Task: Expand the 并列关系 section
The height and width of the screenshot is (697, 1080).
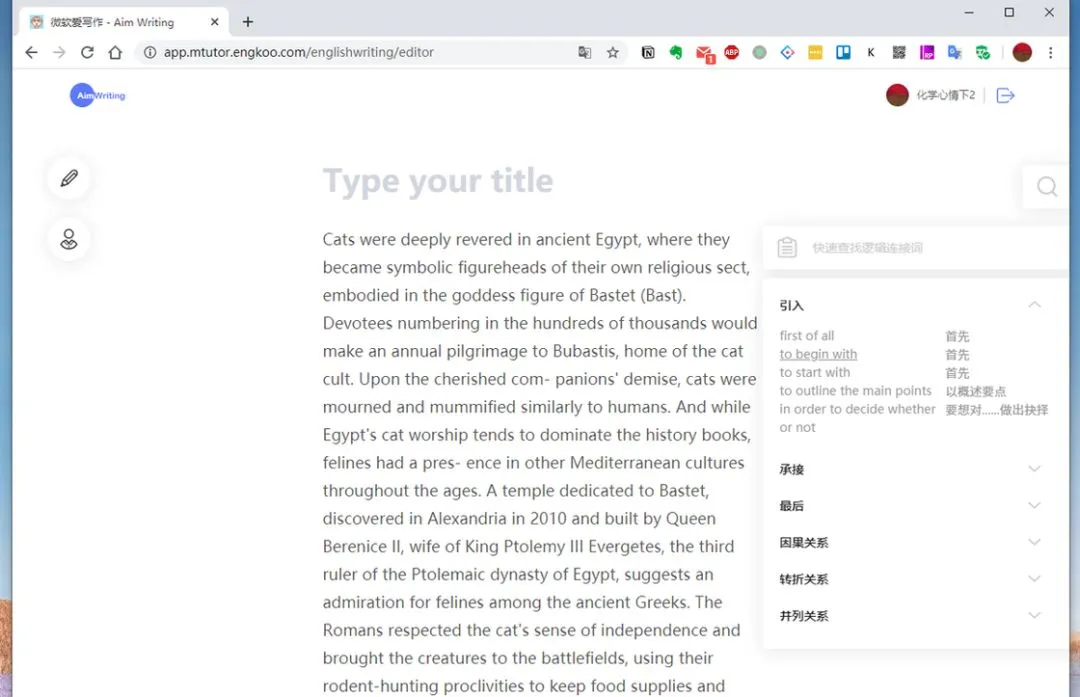Action: [x=1034, y=614]
